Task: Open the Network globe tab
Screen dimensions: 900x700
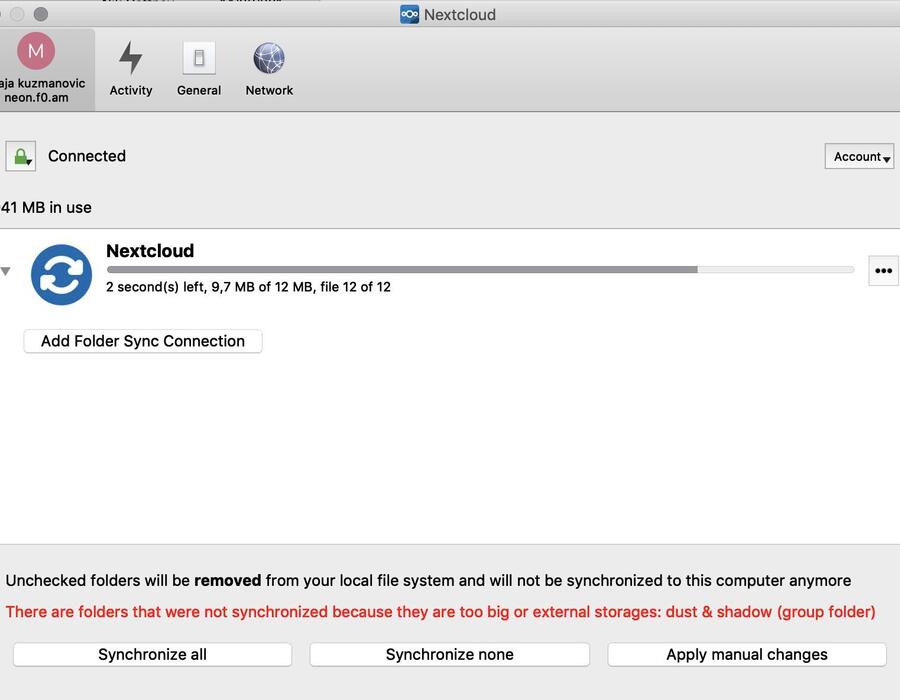Action: tap(269, 68)
